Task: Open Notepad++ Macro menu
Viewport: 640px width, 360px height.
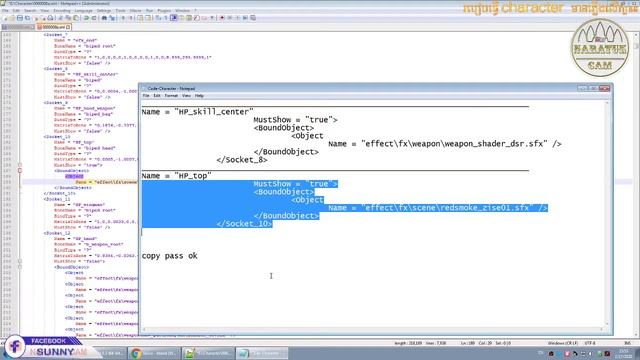Action: [135, 11]
